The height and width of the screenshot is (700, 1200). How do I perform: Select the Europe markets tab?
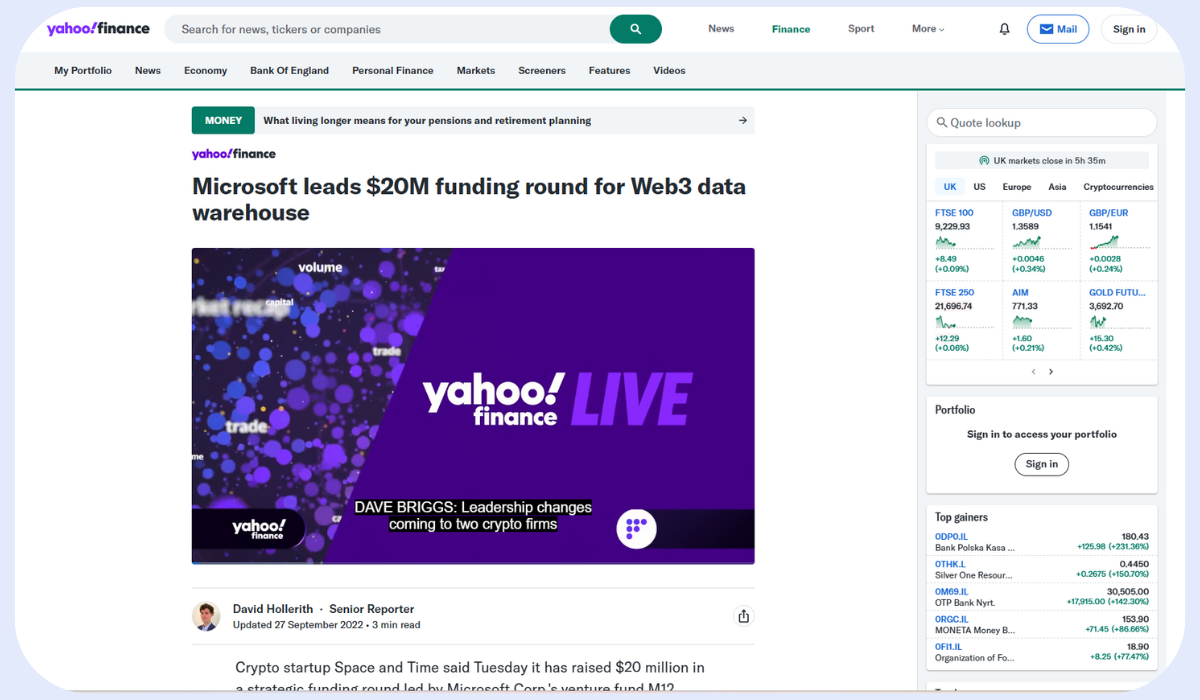point(1016,187)
